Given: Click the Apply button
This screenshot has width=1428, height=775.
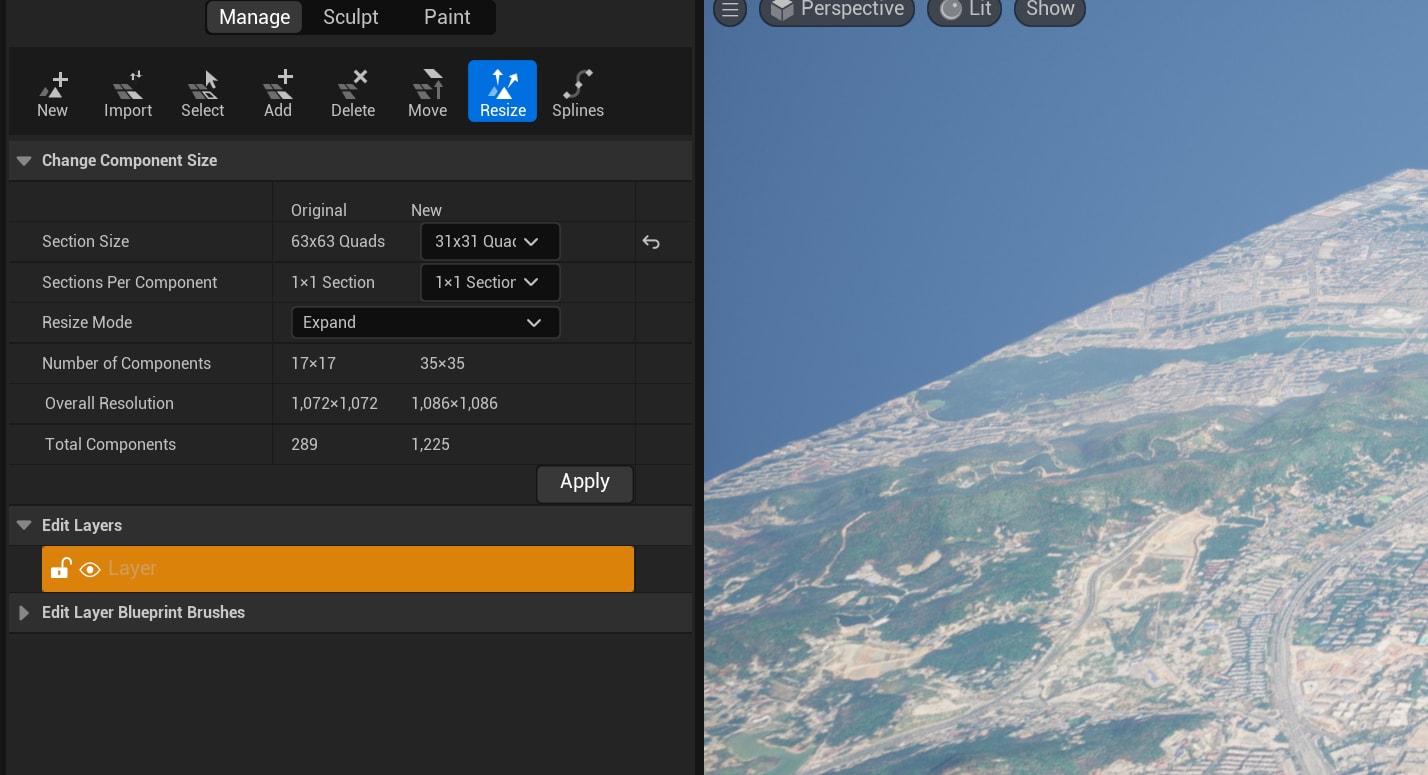Looking at the screenshot, I should [x=585, y=483].
